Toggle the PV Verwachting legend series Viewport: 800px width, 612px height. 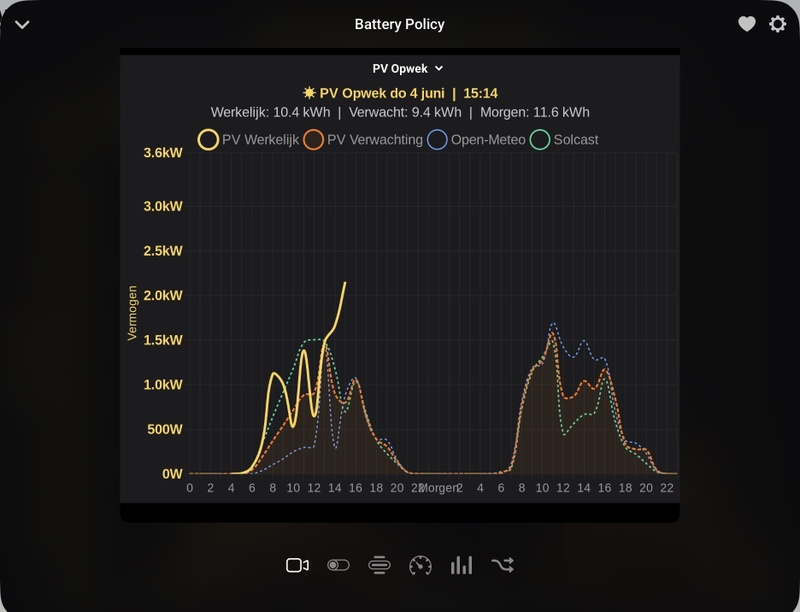(x=363, y=140)
